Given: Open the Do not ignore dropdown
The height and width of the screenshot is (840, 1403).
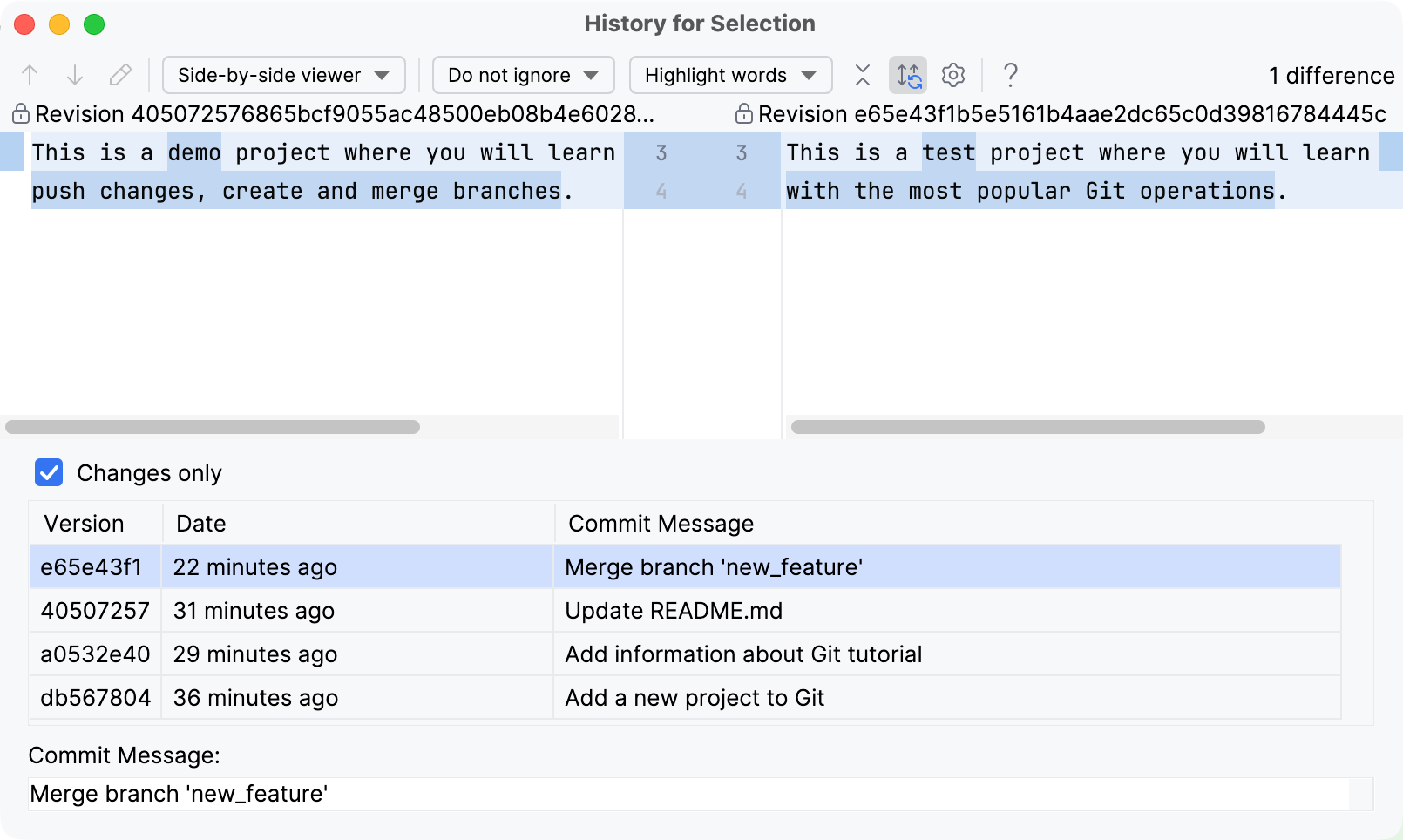Looking at the screenshot, I should [522, 75].
